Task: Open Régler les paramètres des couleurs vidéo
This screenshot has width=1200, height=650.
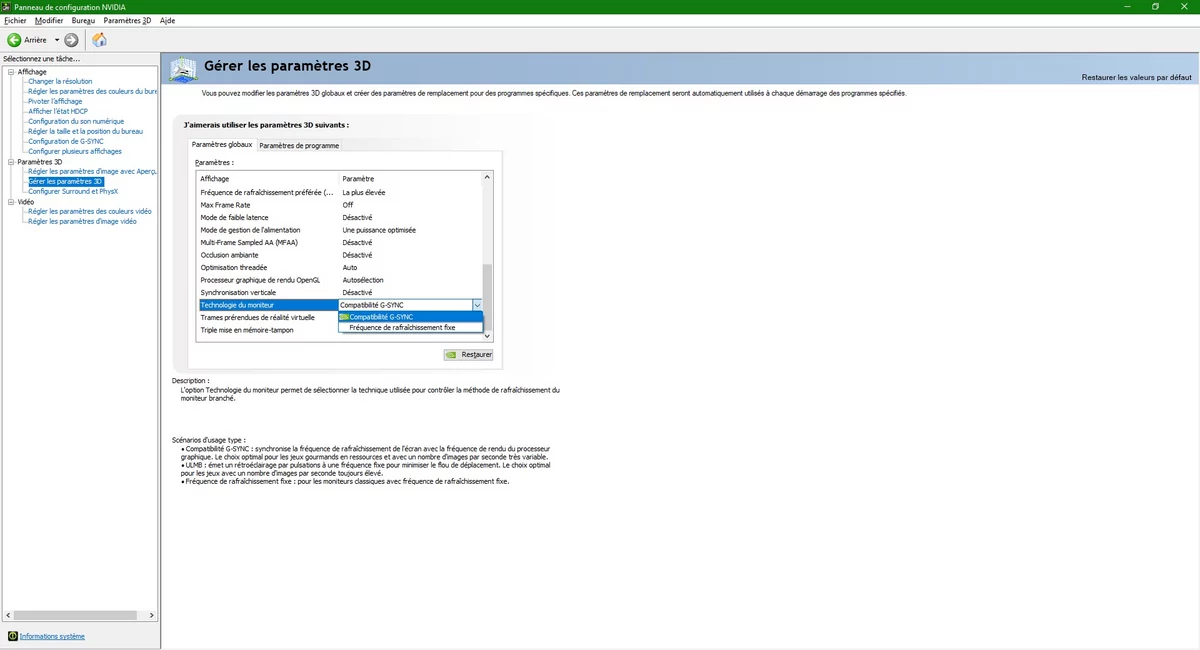Action: pyautogui.click(x=90, y=212)
